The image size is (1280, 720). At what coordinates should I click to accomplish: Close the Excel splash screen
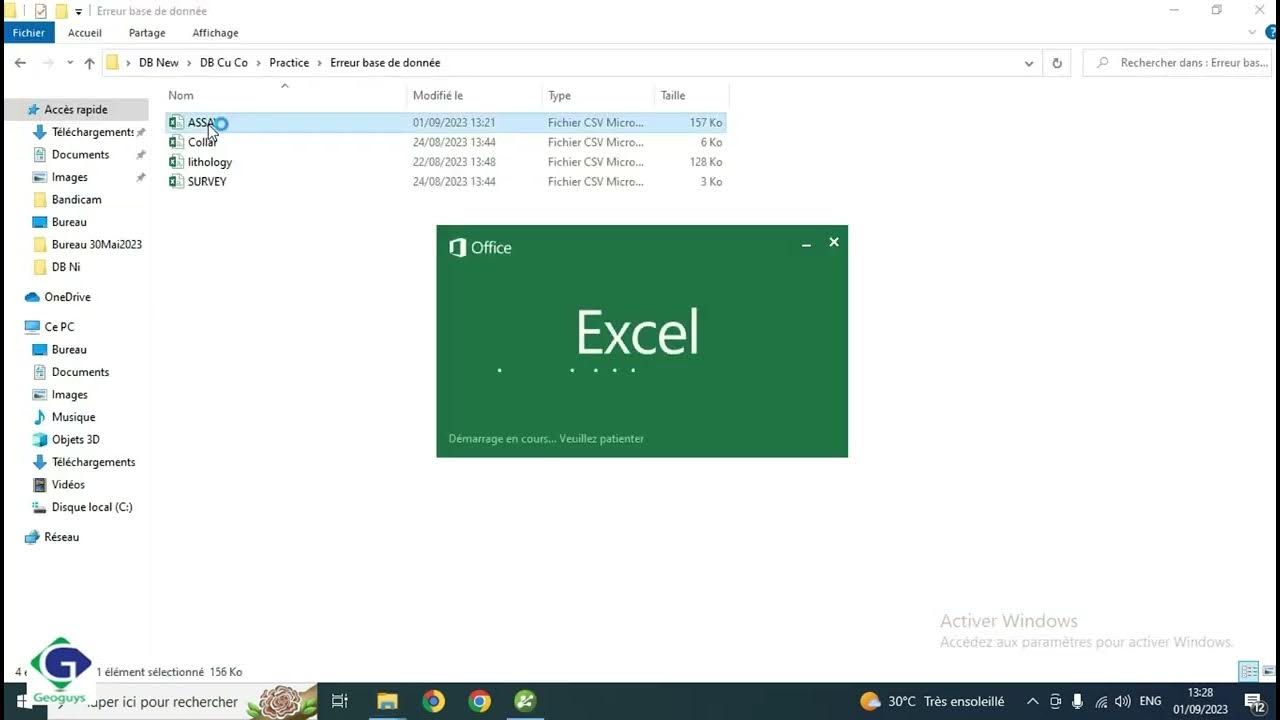click(834, 242)
